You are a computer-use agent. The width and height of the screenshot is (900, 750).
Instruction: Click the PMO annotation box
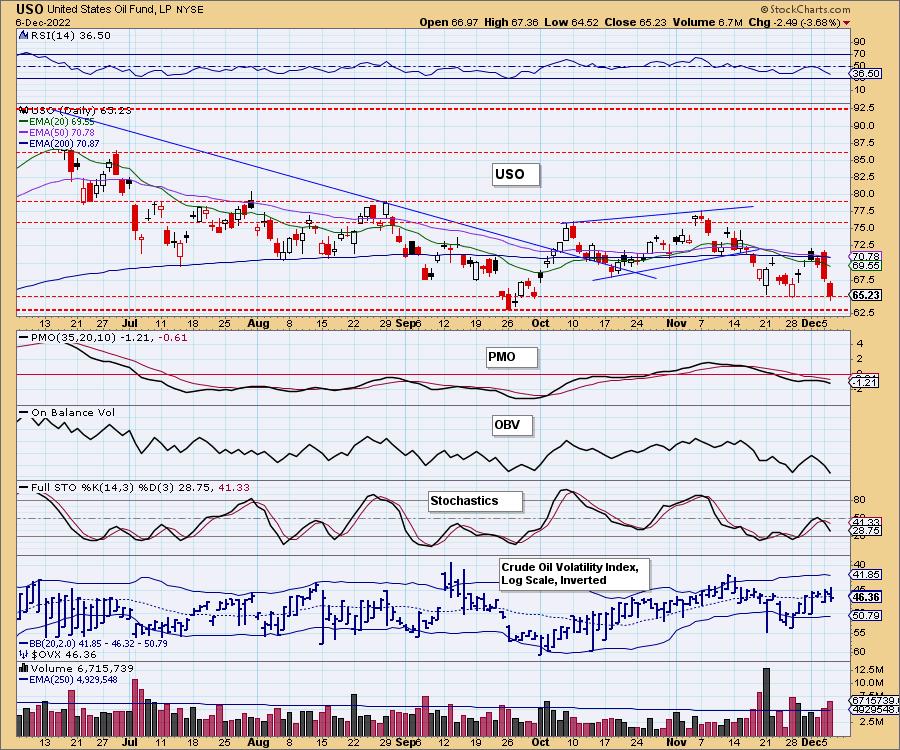click(511, 357)
